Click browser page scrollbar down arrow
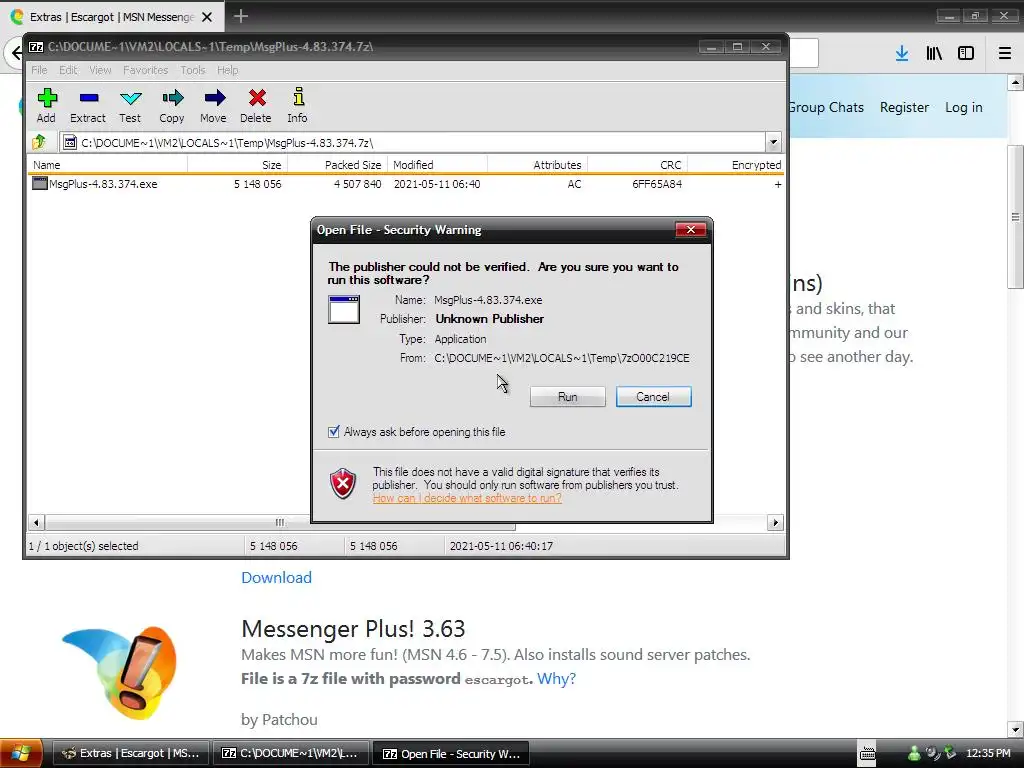The width and height of the screenshot is (1024, 768). pos(1014,729)
